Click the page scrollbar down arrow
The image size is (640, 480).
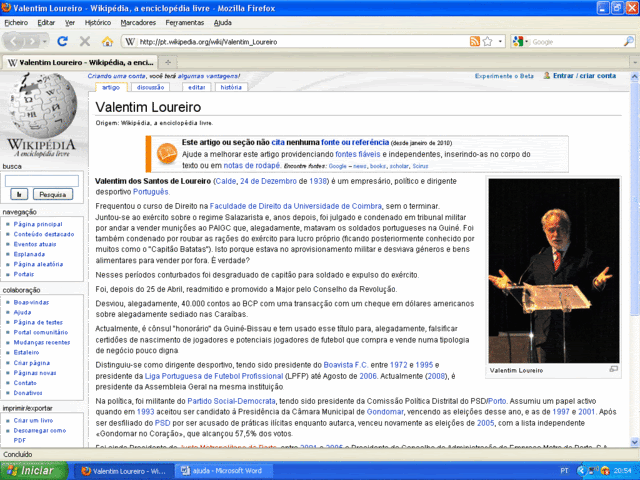(635, 442)
